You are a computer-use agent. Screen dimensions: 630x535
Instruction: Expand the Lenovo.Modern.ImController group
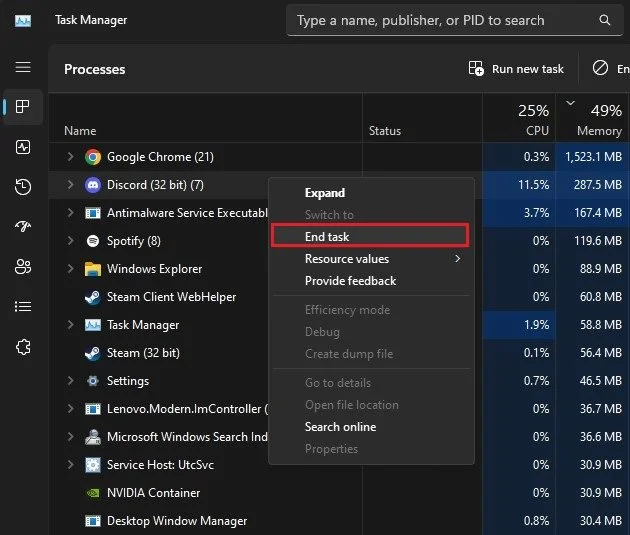(70, 408)
